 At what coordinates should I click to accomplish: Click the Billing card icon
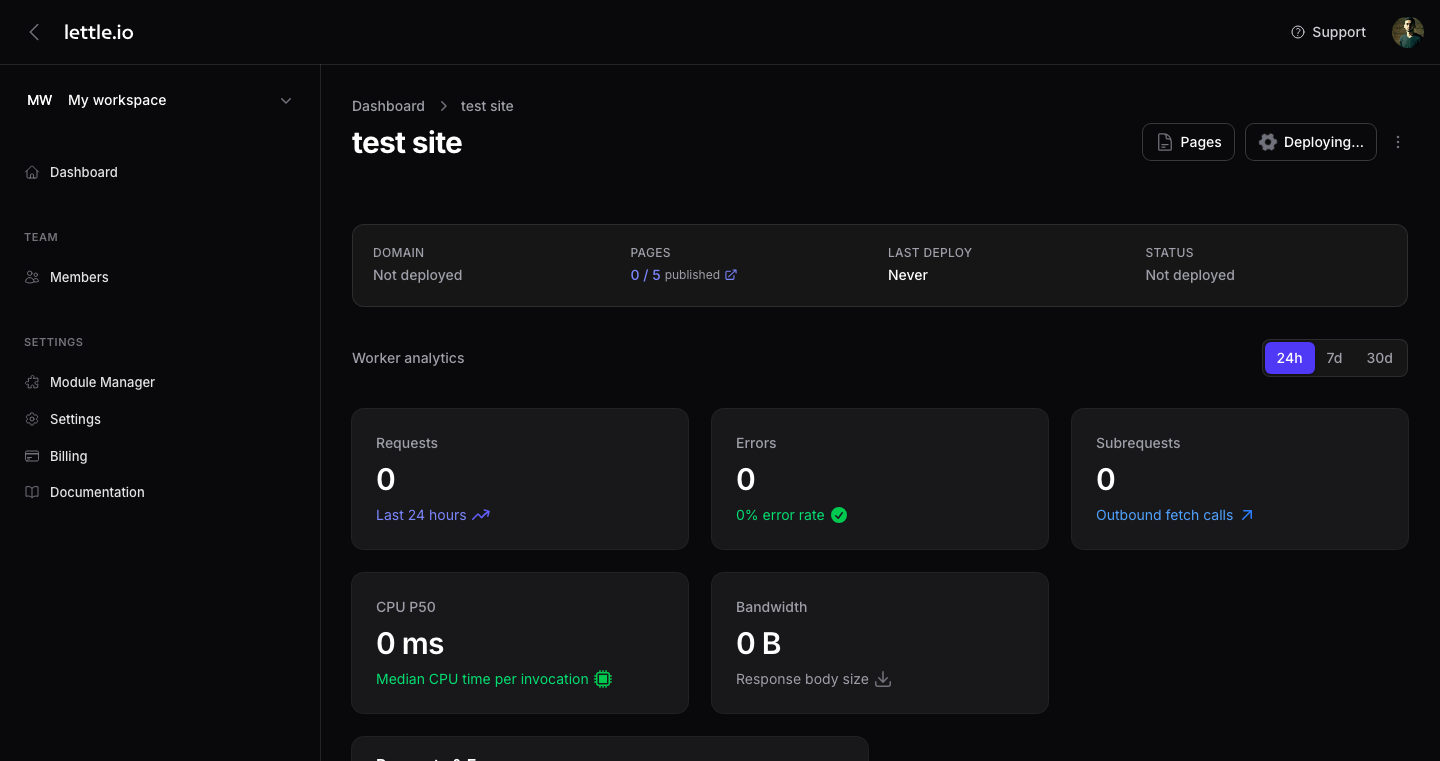click(32, 456)
